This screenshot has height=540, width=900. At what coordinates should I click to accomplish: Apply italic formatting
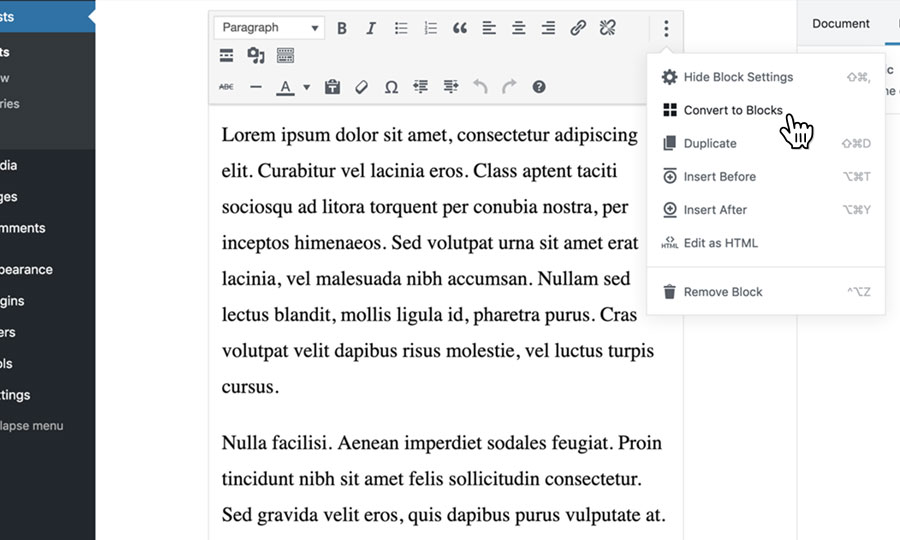pos(371,28)
